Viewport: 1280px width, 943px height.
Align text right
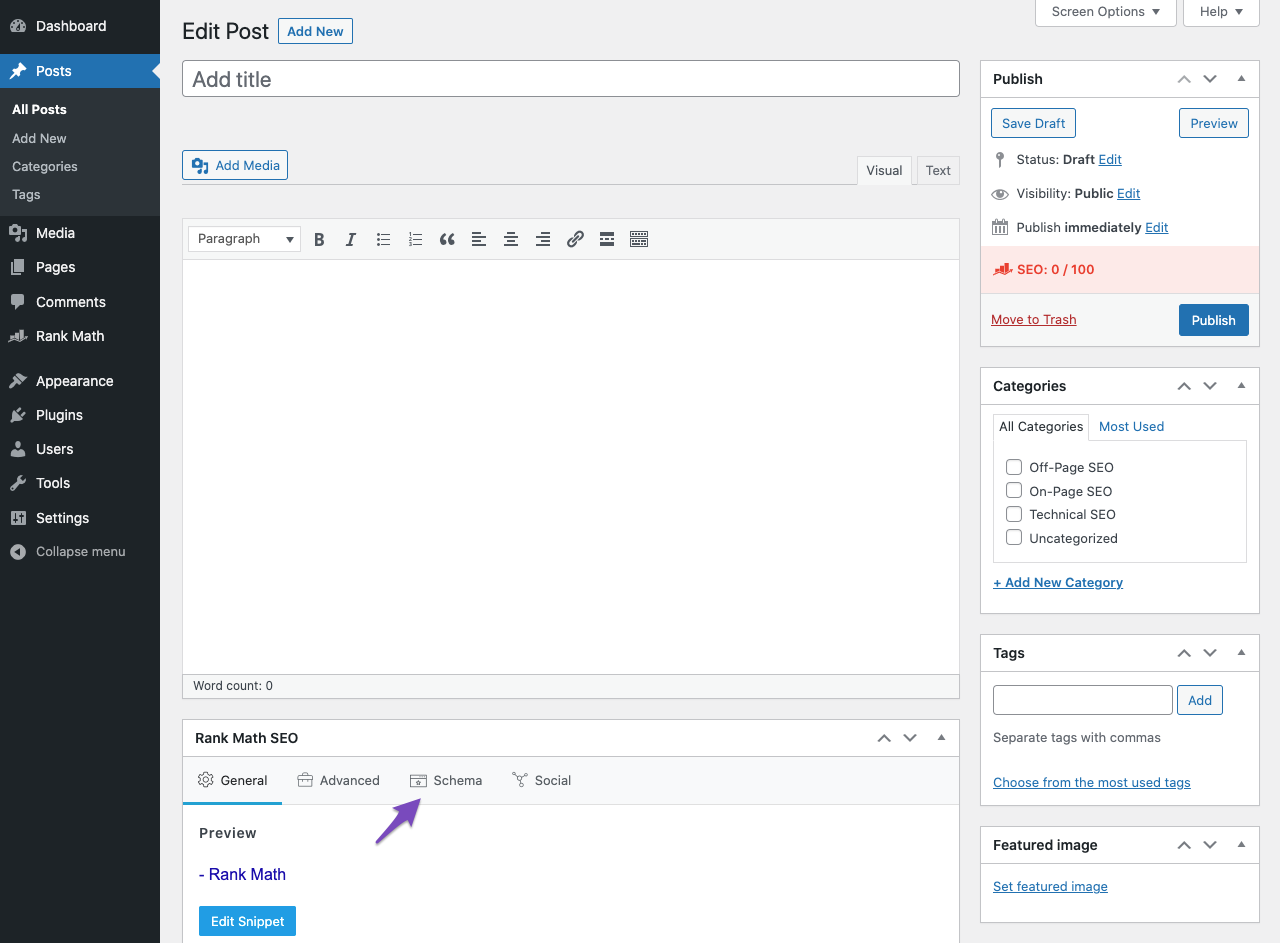click(x=543, y=239)
